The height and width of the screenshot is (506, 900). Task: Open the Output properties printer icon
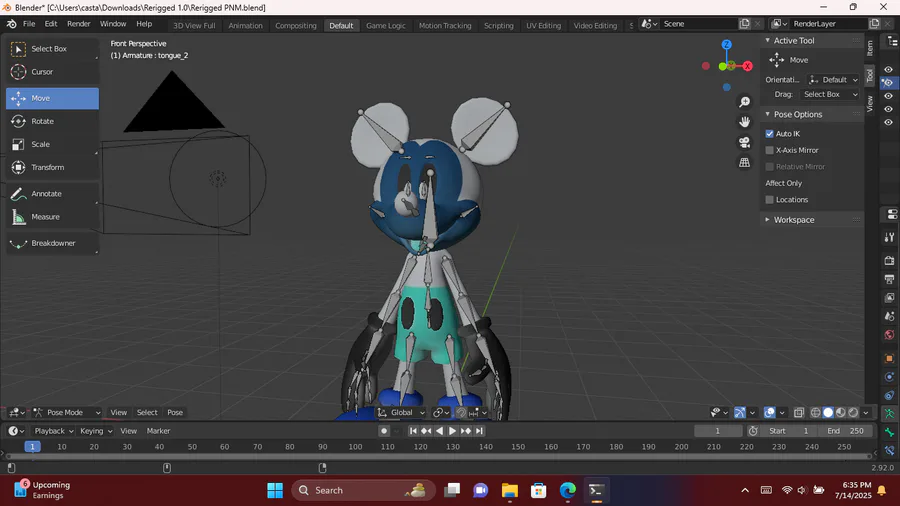click(889, 279)
